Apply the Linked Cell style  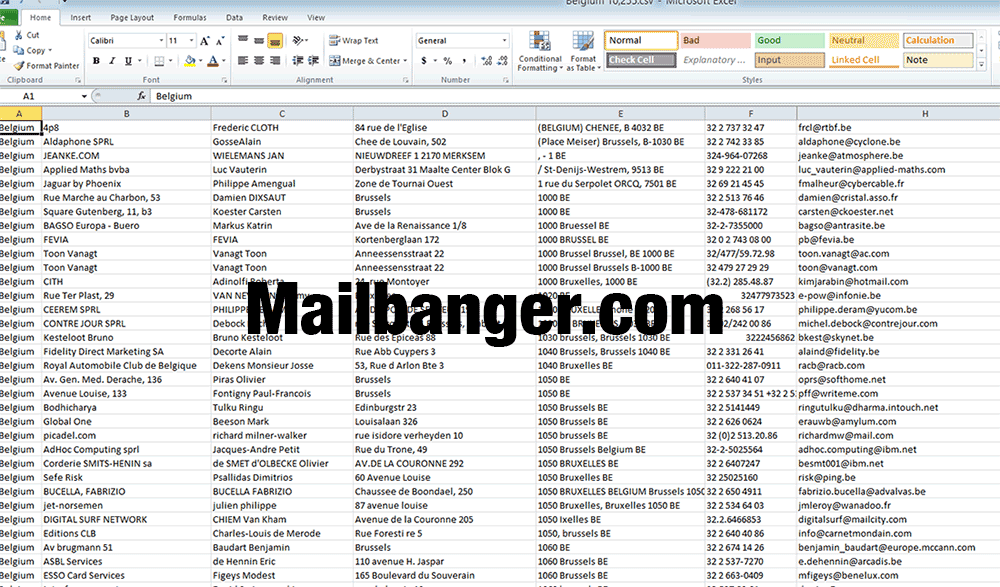(864, 60)
